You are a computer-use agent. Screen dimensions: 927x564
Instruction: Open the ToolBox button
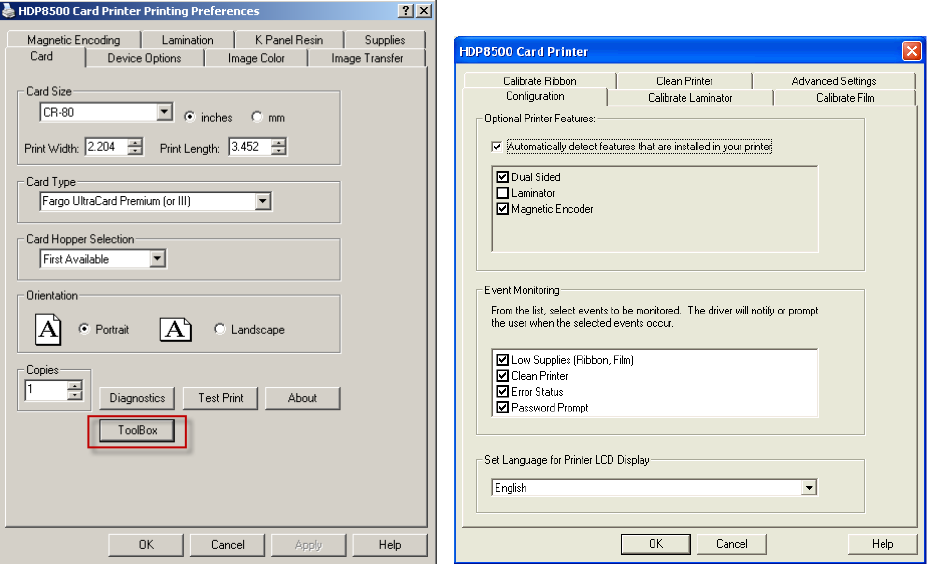click(x=137, y=430)
